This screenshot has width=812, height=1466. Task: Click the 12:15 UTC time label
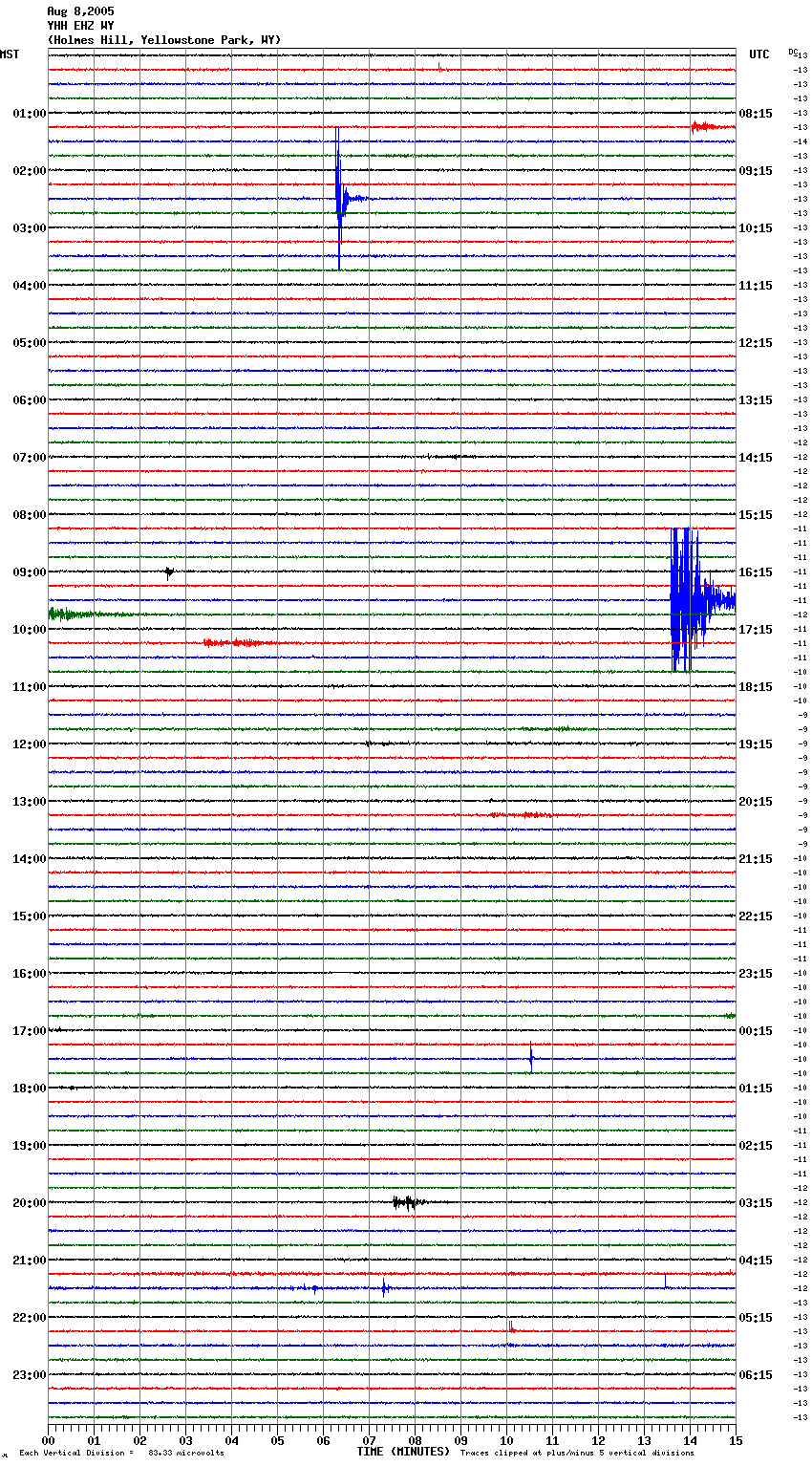756,343
